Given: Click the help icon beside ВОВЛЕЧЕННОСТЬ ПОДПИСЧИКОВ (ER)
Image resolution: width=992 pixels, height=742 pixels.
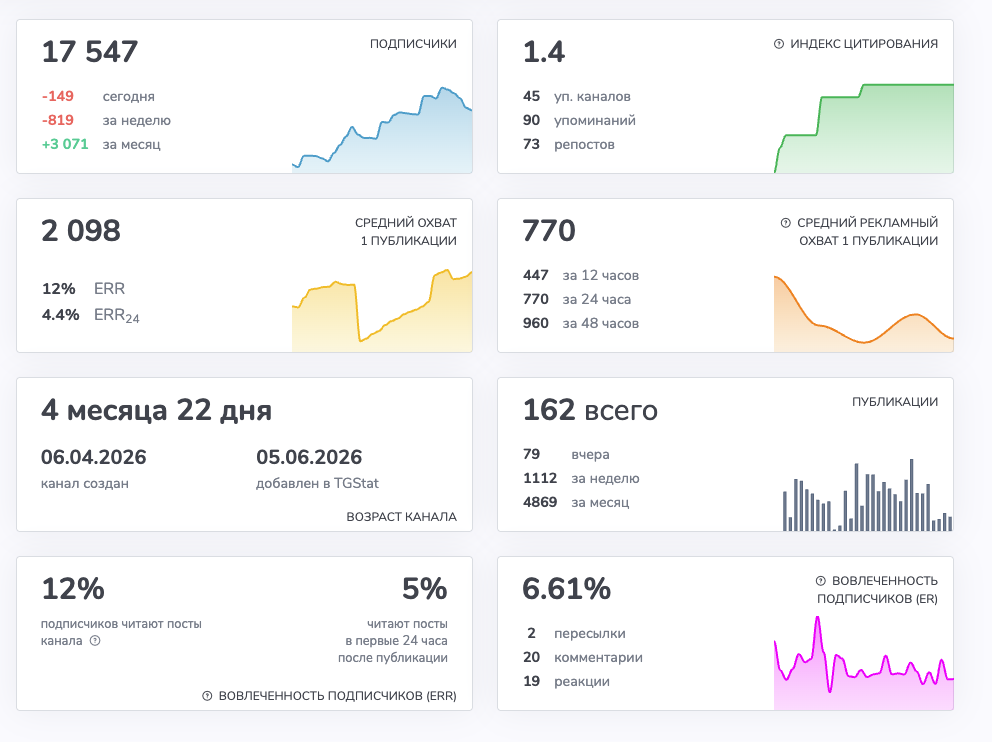Looking at the screenshot, I should (821, 581).
